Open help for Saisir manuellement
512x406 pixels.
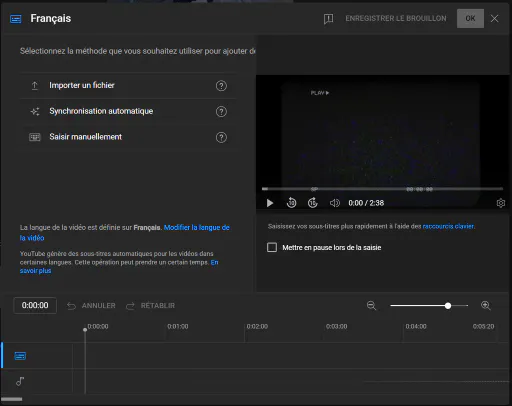(221, 137)
